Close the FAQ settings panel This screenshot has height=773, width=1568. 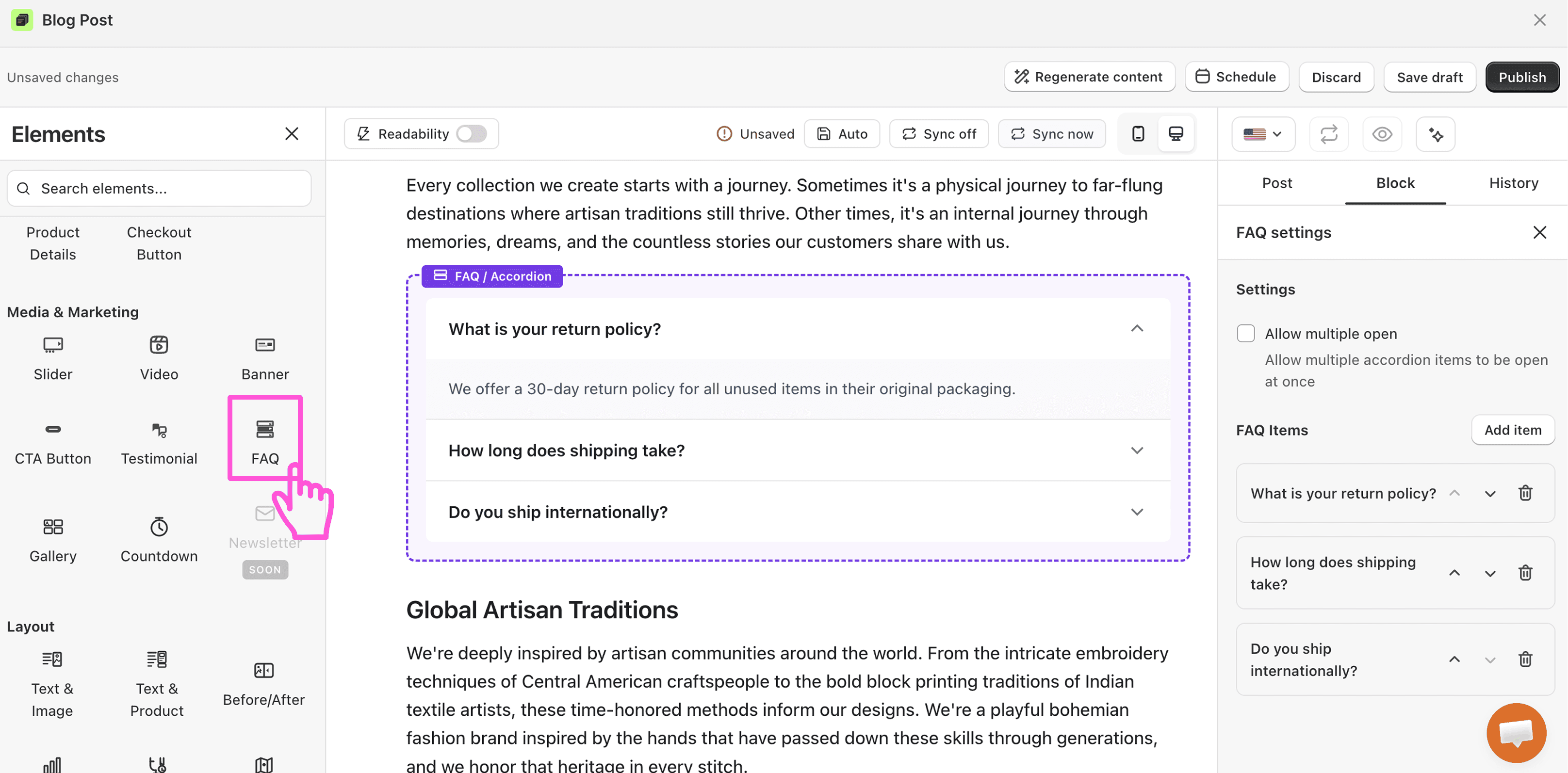[1539, 232]
